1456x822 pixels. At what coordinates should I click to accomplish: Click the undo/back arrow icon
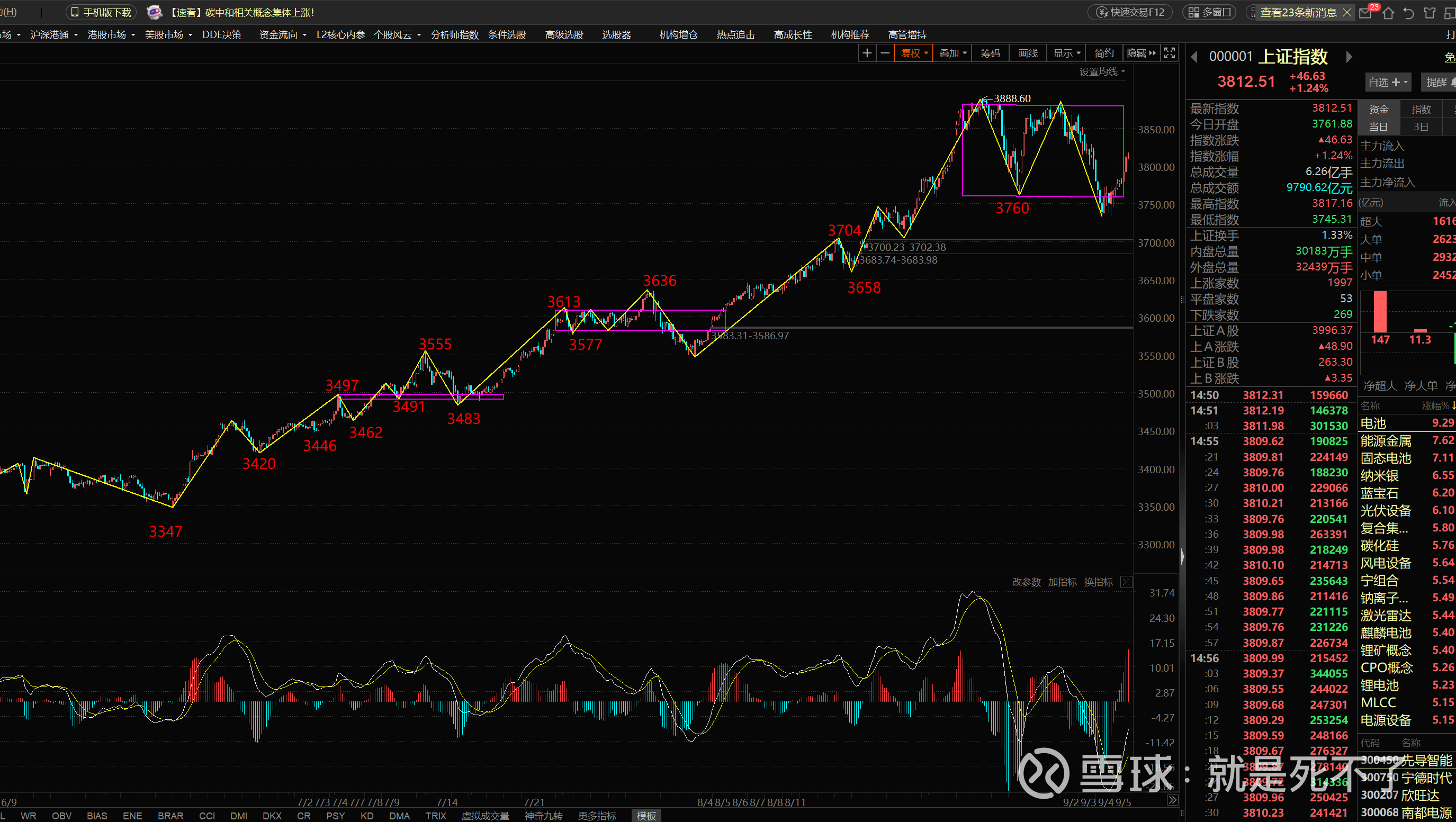tap(1408, 12)
